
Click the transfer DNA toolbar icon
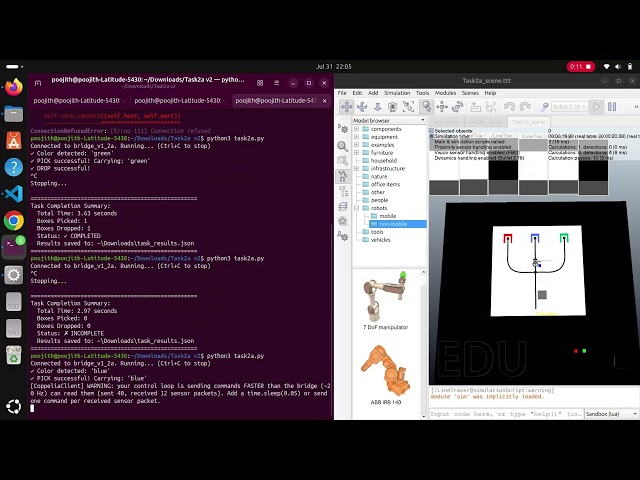[491, 107]
